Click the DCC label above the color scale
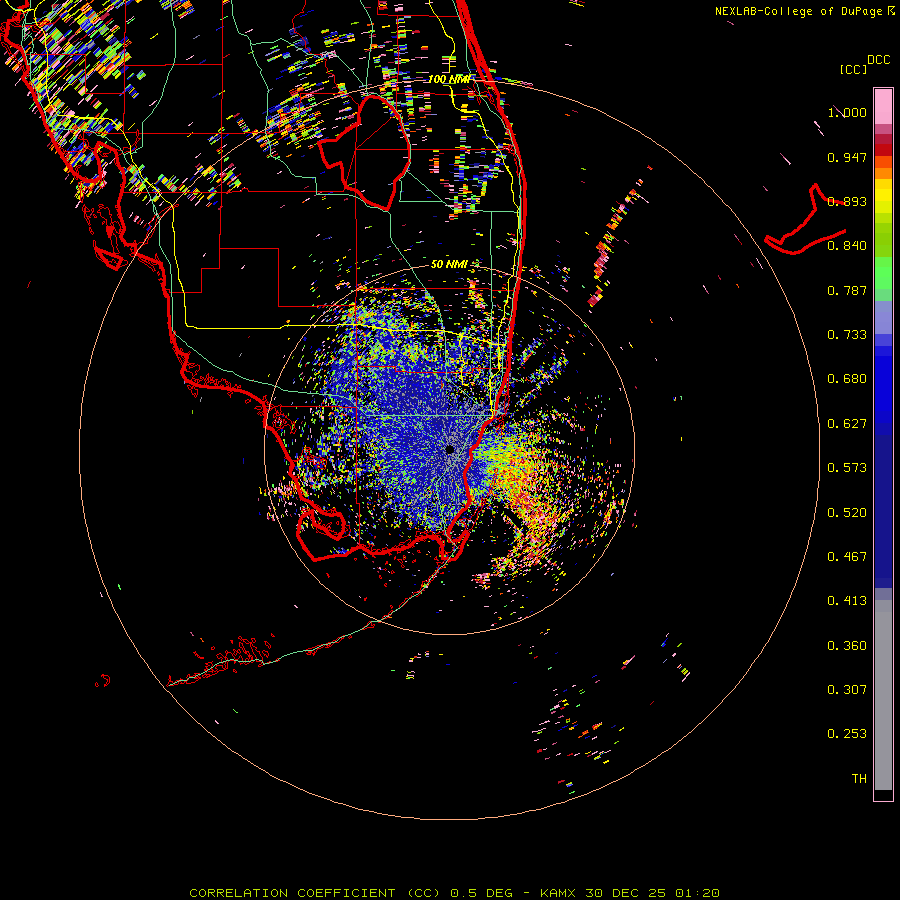 tap(878, 60)
